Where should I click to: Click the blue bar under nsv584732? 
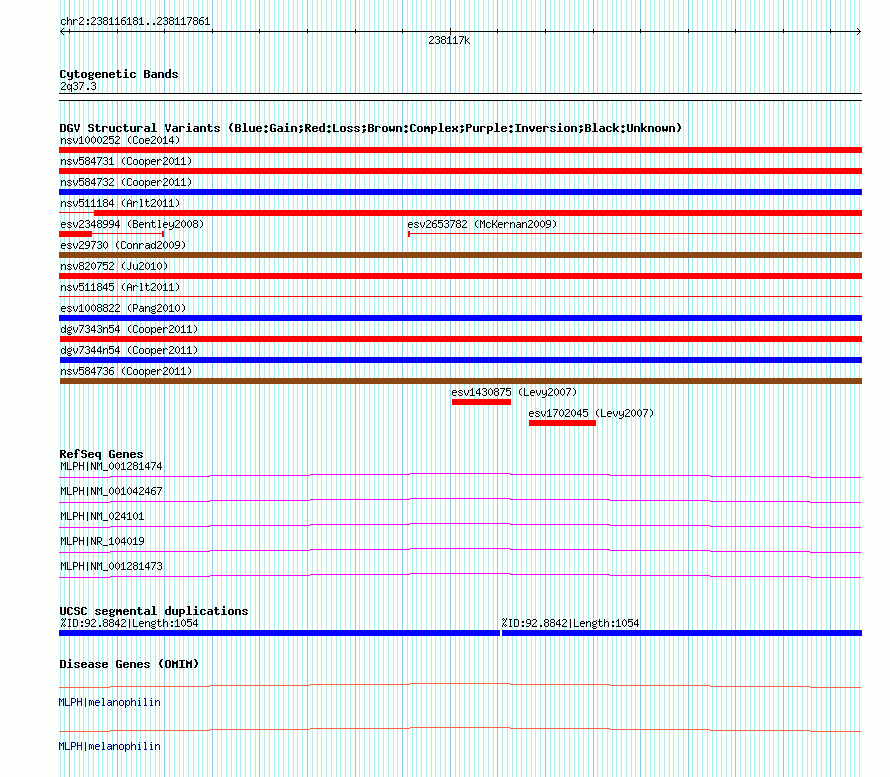coord(460,192)
